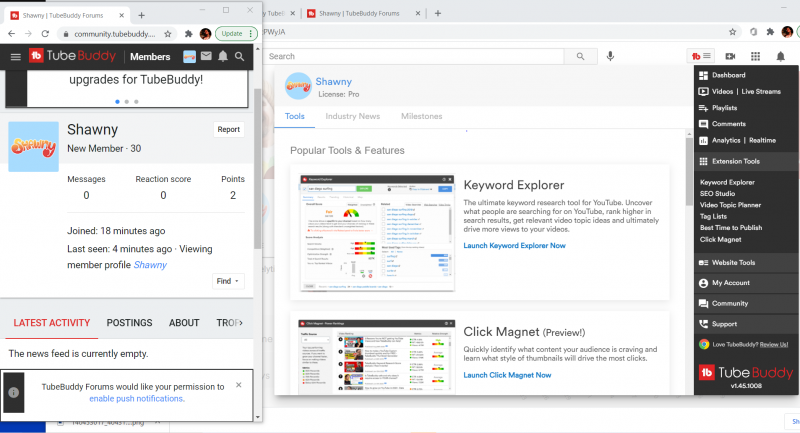Switch to Industry News tab
The image size is (800, 433).
coord(352,117)
